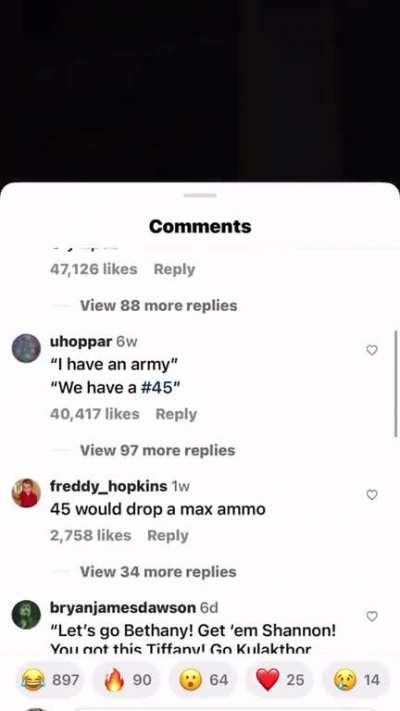React with the laughing emoji (897)

pos(50,680)
